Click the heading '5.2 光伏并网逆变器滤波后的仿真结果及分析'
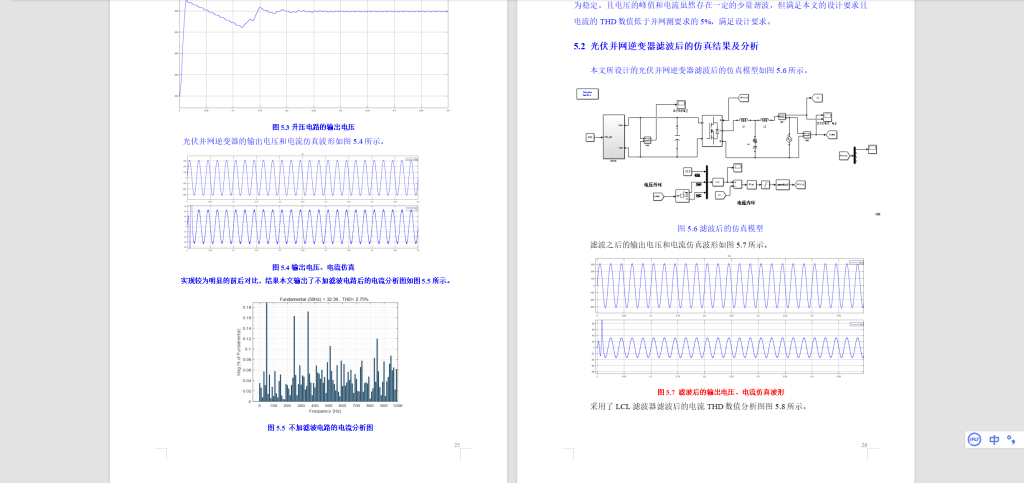The height and width of the screenshot is (483, 1024). coord(666,46)
